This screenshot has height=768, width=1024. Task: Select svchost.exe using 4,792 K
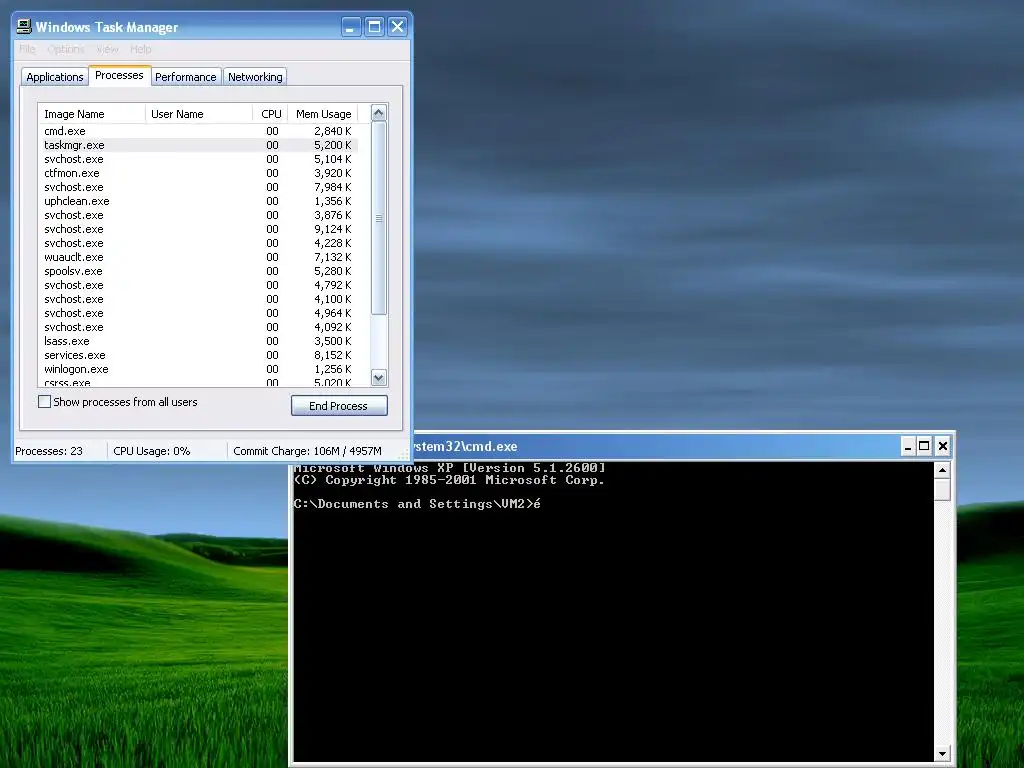(x=199, y=285)
